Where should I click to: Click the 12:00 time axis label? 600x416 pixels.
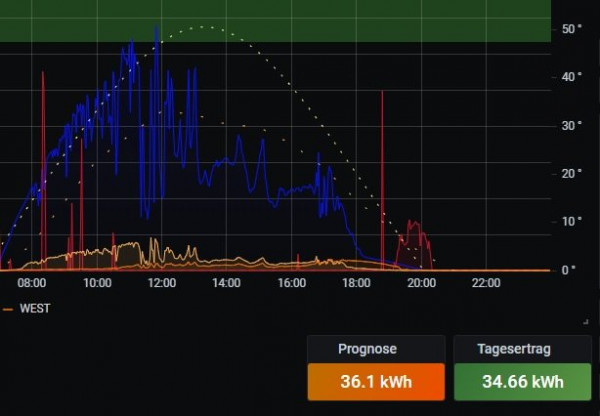point(161,284)
